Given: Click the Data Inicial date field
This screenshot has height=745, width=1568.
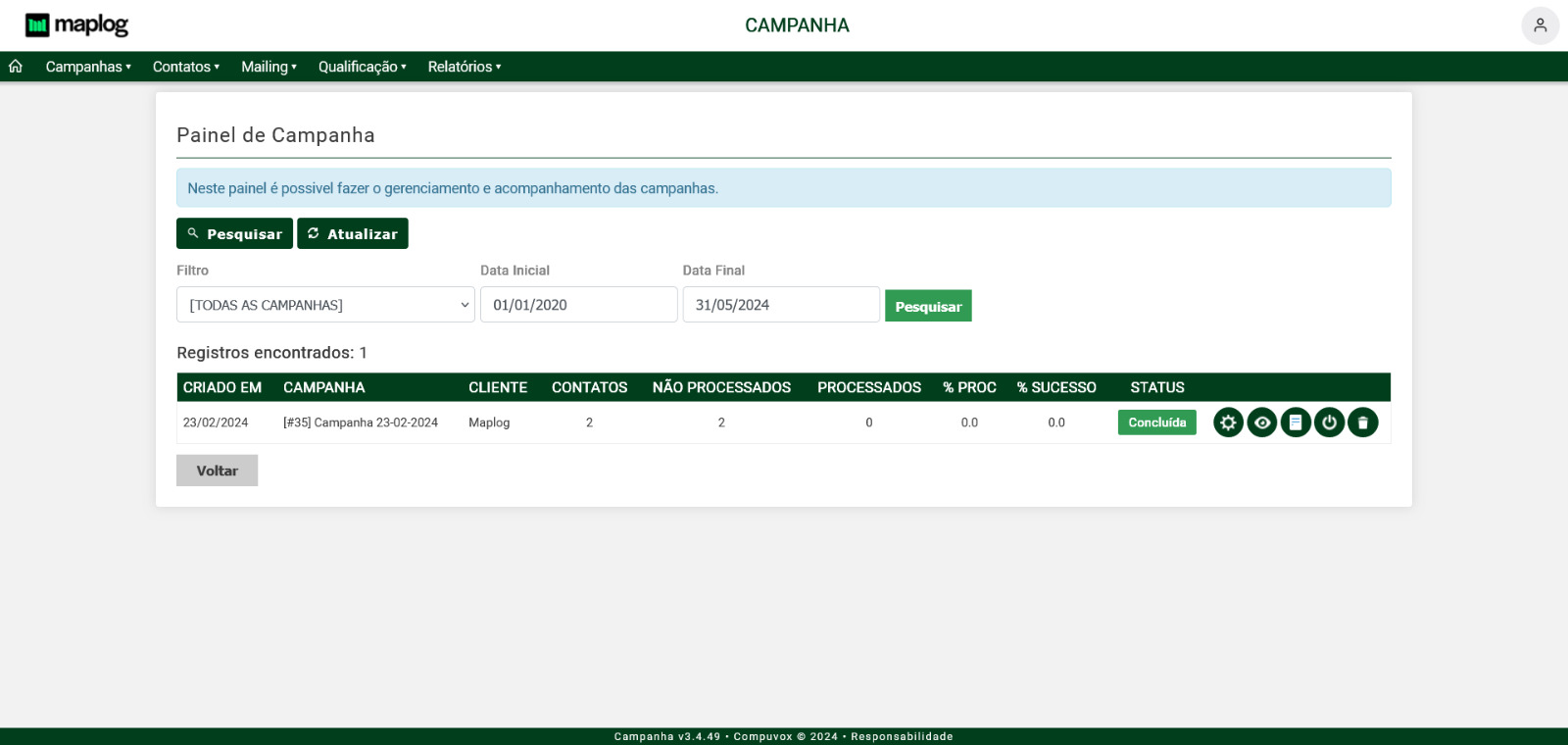Looking at the screenshot, I should pos(578,305).
